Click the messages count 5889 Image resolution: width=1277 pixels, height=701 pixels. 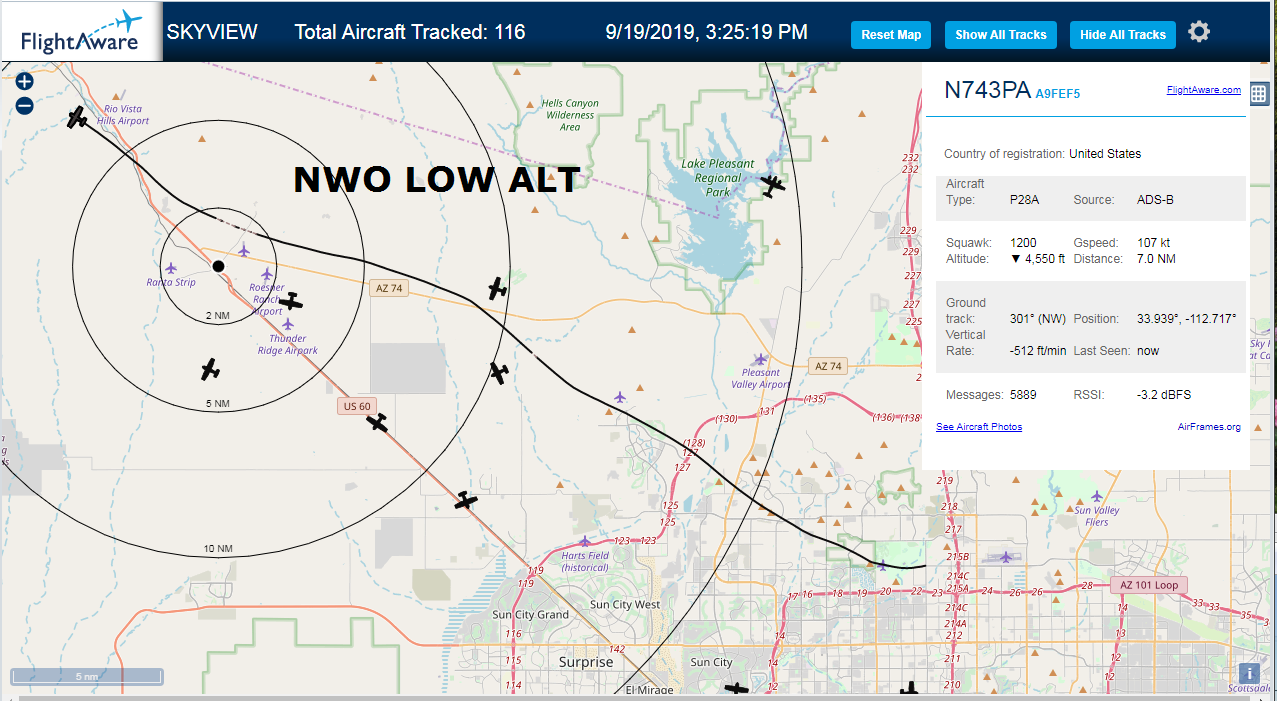[1023, 395]
